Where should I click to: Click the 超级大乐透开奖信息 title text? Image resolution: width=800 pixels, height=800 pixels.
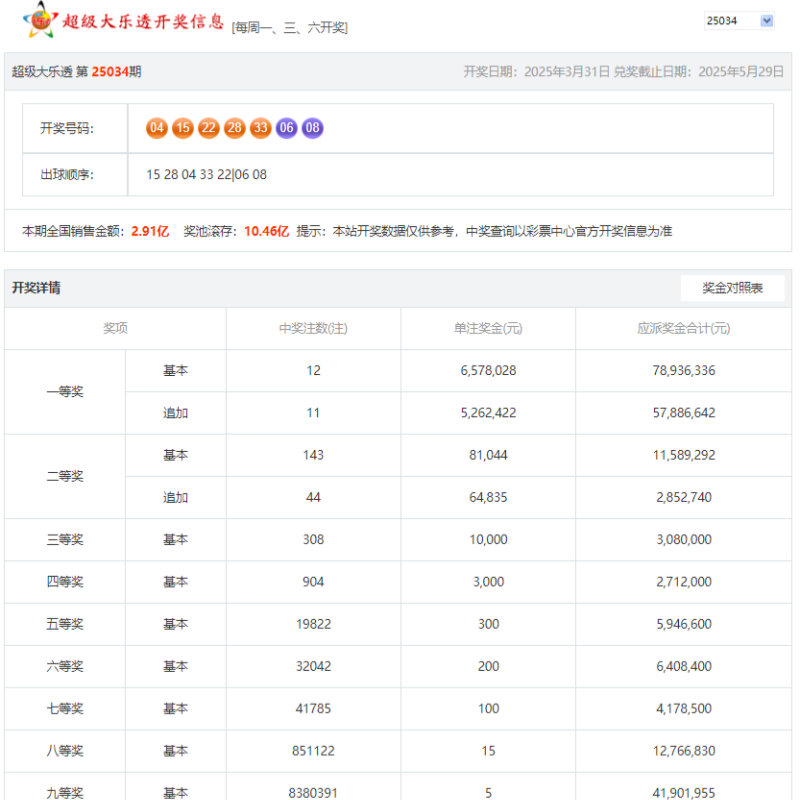(x=143, y=19)
